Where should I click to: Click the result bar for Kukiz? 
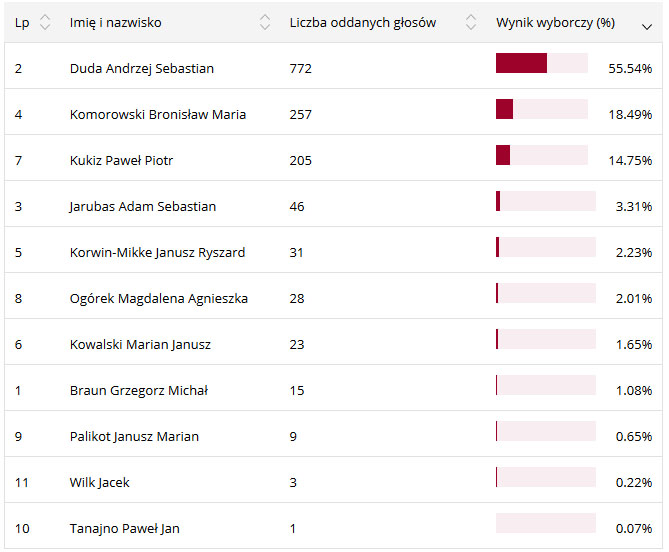pyautogui.click(x=541, y=156)
